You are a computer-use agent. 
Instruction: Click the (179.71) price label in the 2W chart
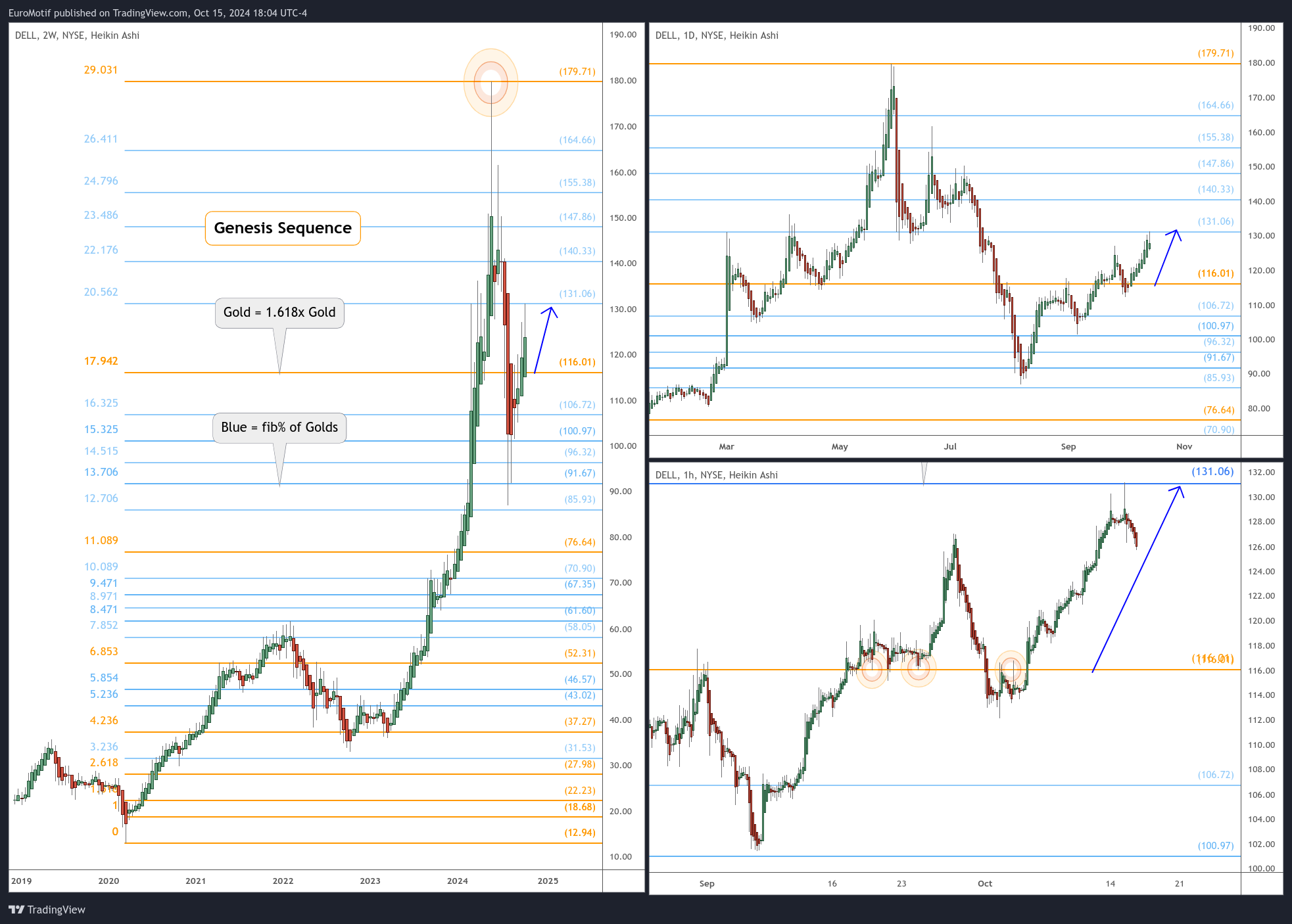577,72
